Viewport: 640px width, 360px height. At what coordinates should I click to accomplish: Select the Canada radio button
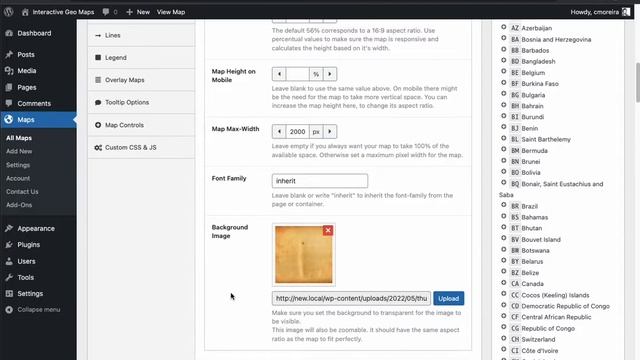coord(504,283)
